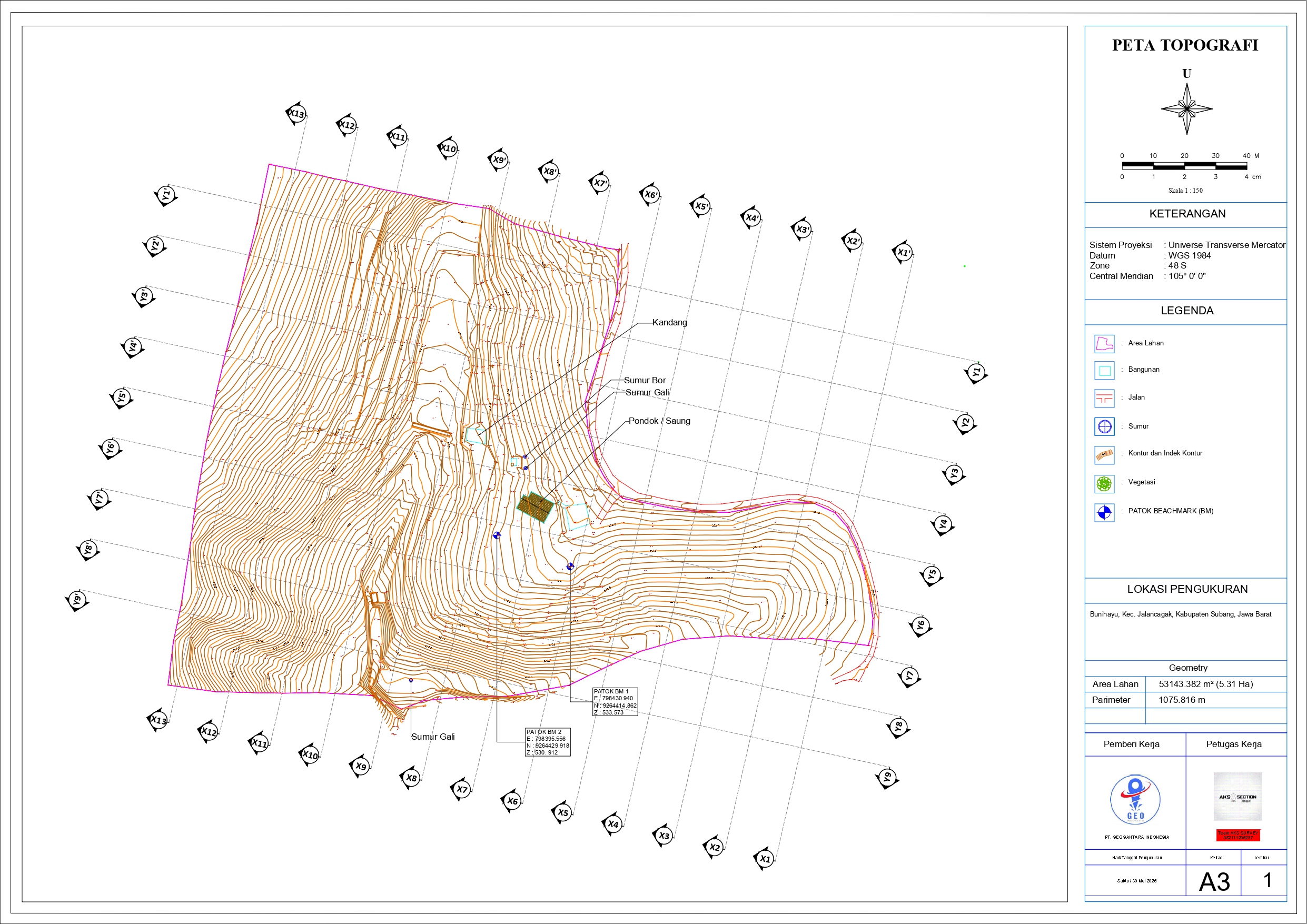The height and width of the screenshot is (924, 1307).
Task: Click the Bunihayu, Kec. Jalancagak location text
Action: [1180, 614]
